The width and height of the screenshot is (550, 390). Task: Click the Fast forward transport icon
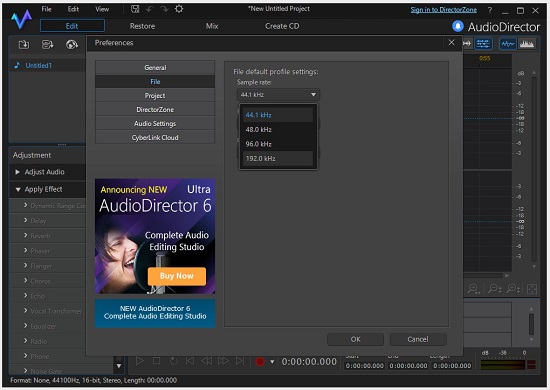pos(223,361)
